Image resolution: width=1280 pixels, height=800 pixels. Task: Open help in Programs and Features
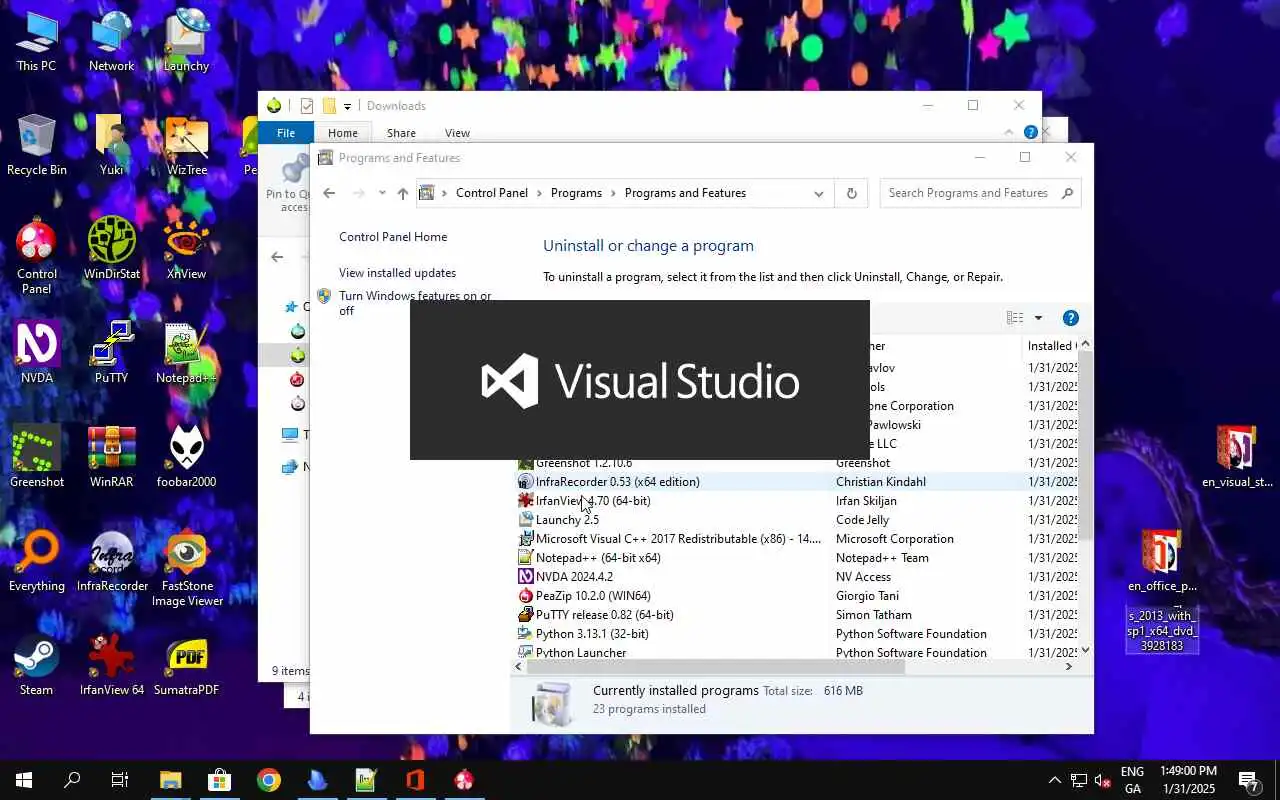point(1070,318)
